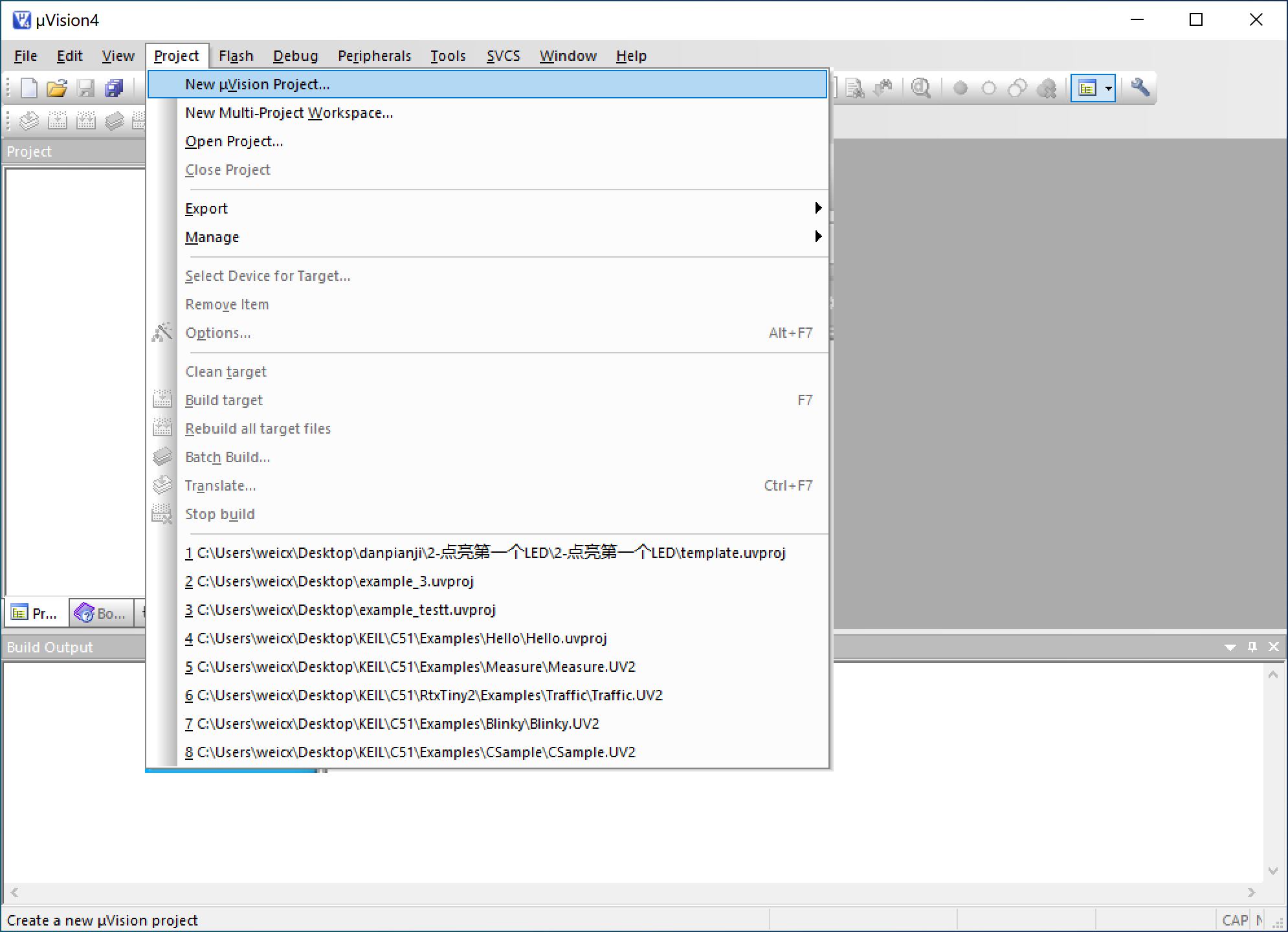Open recent project example_testt.uvproj
The height and width of the screenshot is (932, 1288).
click(488, 610)
